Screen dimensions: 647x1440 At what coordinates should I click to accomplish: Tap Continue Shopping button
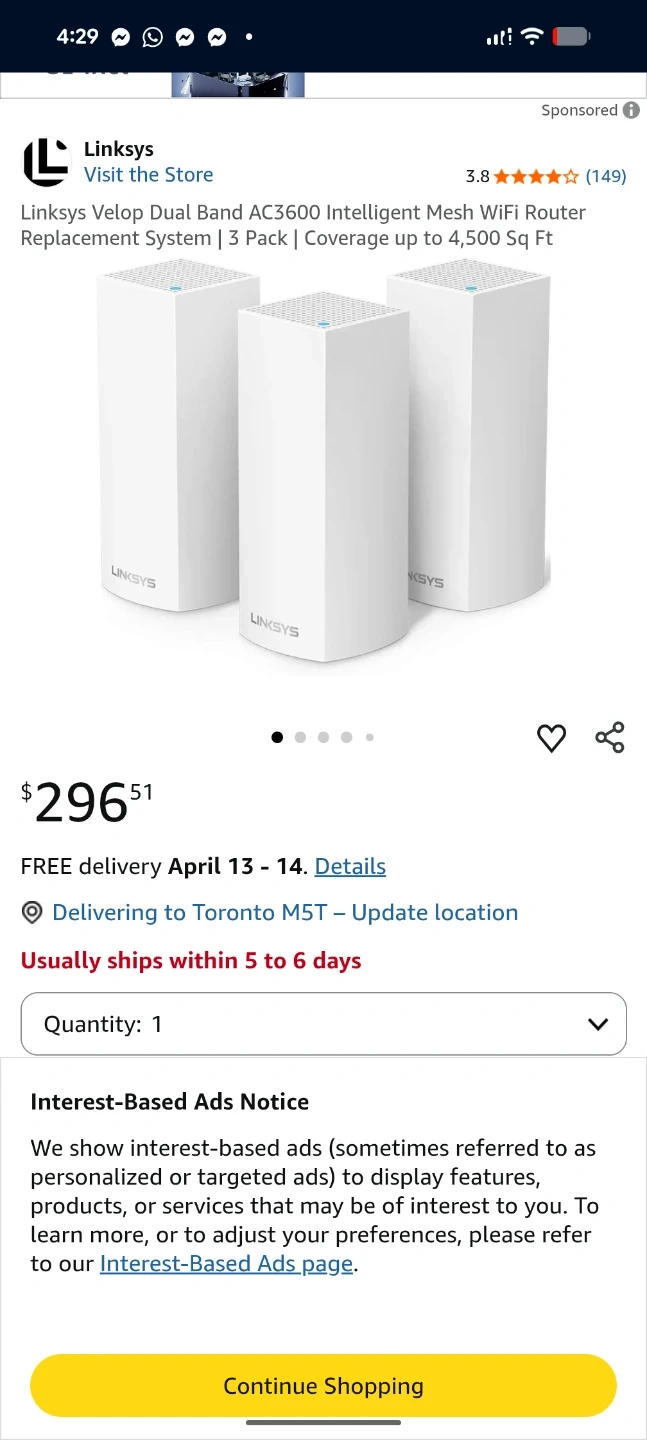[324, 1386]
